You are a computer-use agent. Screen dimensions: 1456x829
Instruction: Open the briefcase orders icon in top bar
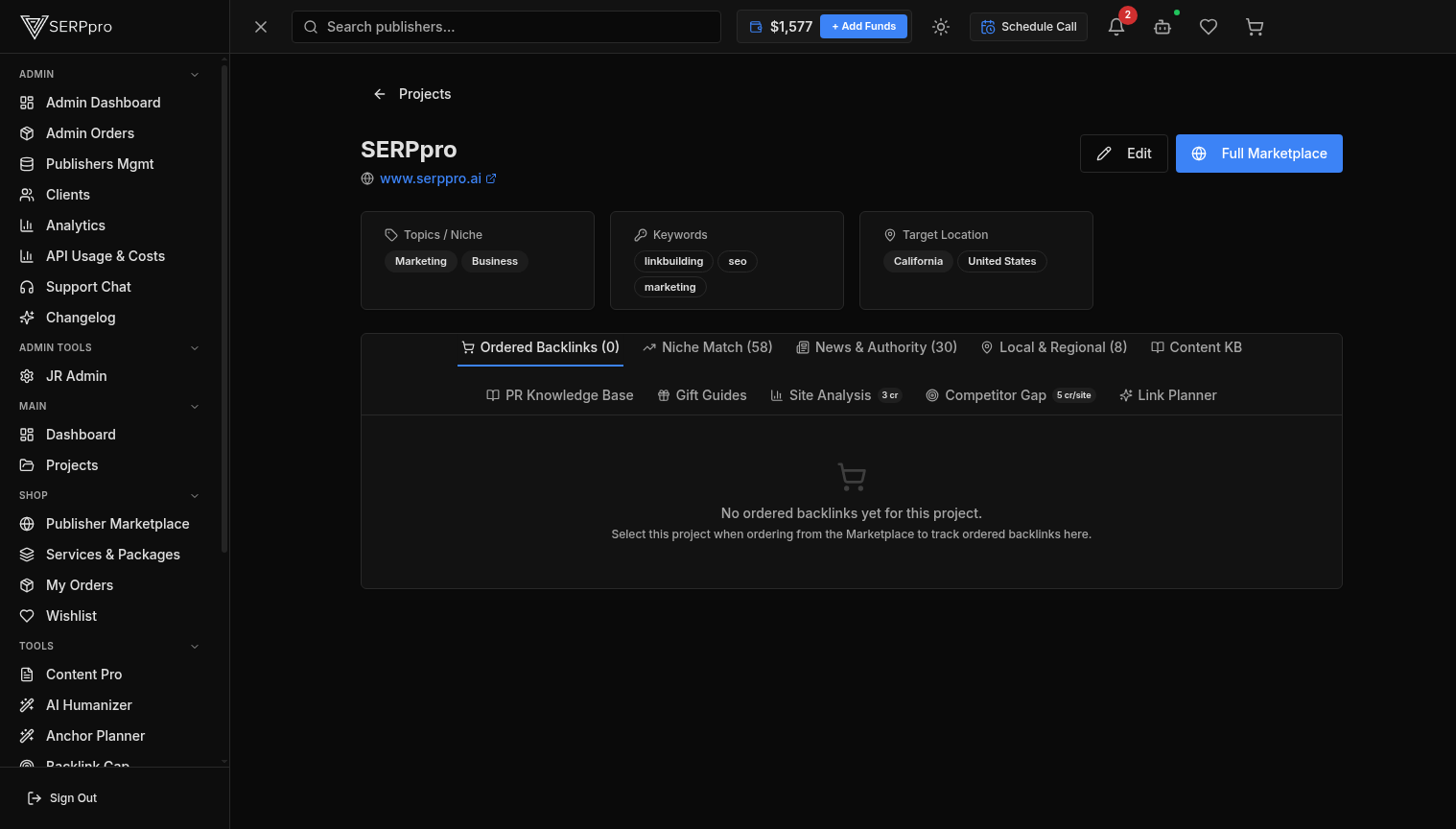[x=1162, y=27]
